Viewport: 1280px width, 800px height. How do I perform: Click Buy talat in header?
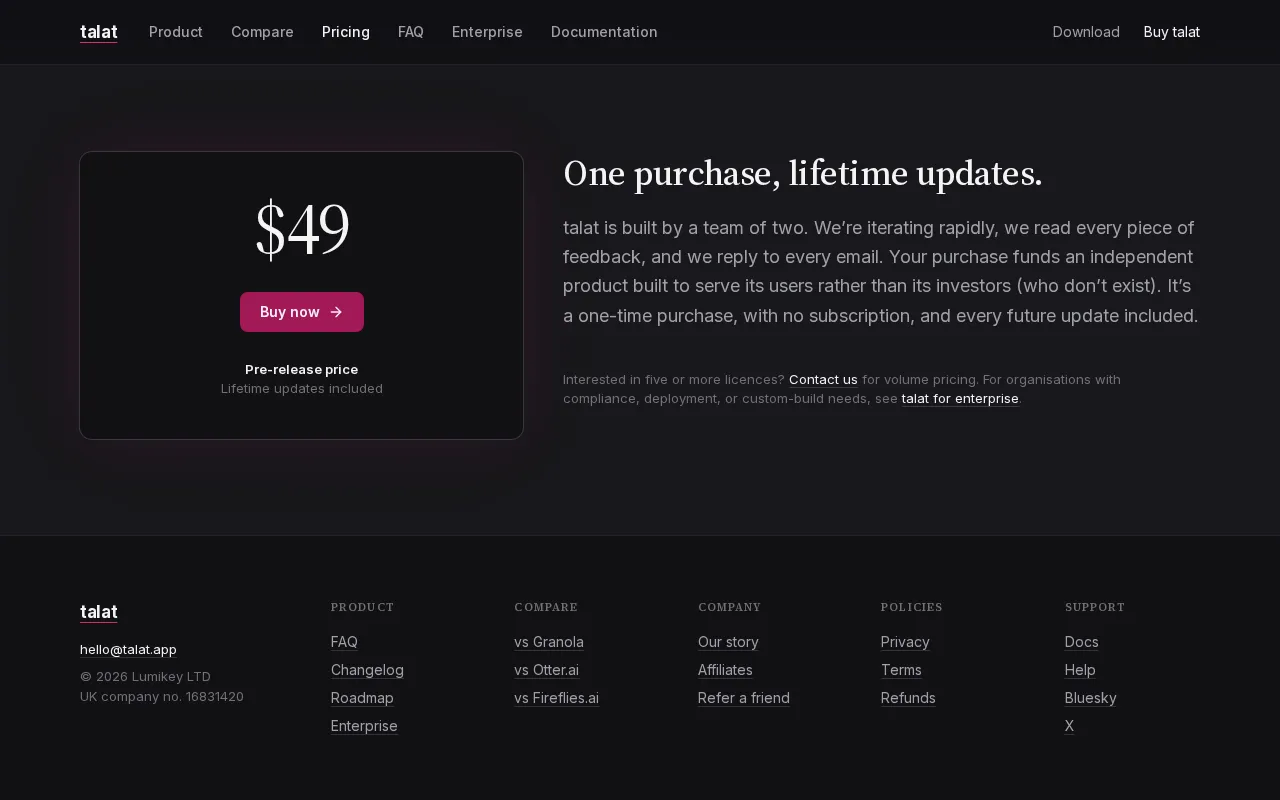1172,32
